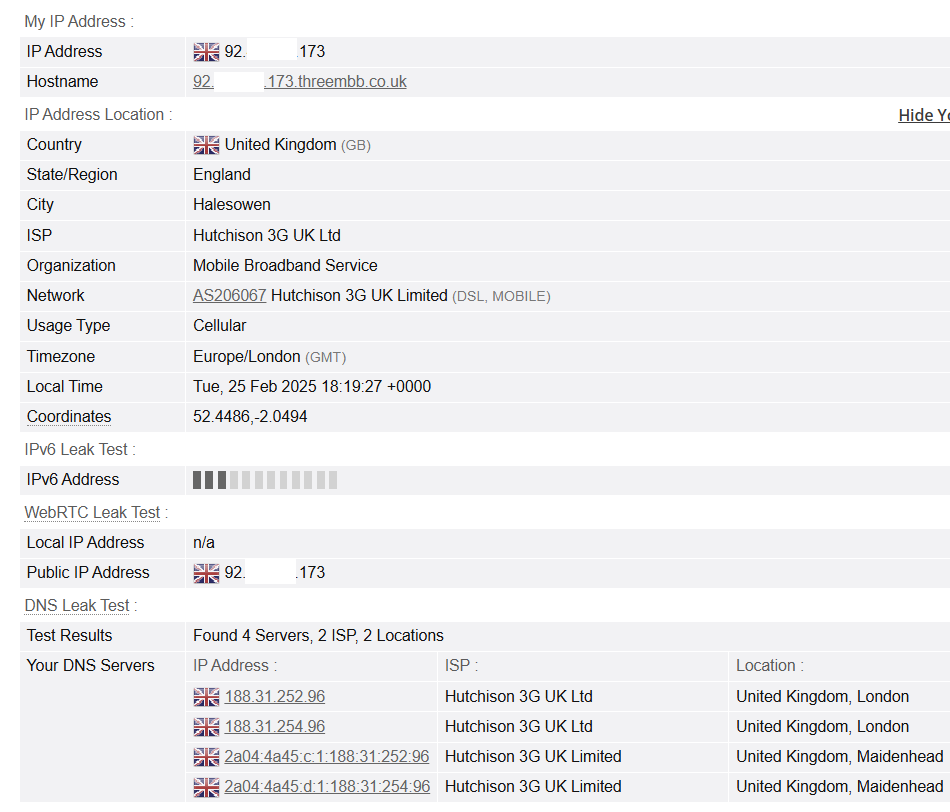950x812 pixels.
Task: Click the Hide Yo... link at right
Action: (923, 115)
